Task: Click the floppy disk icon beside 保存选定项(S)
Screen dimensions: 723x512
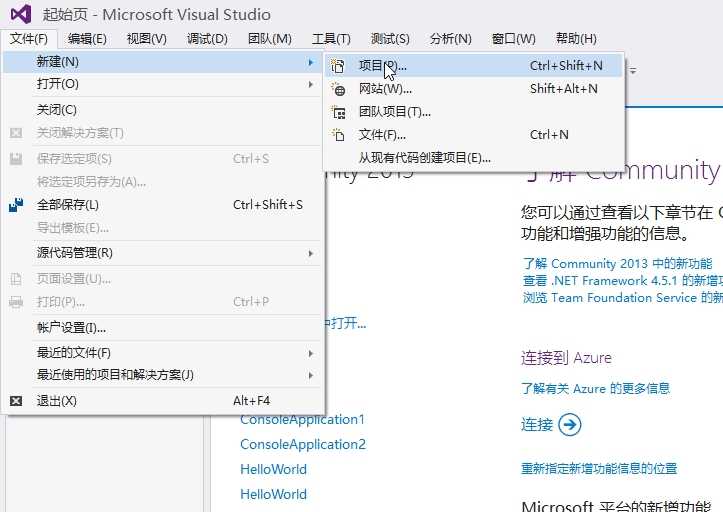Action: (16, 159)
